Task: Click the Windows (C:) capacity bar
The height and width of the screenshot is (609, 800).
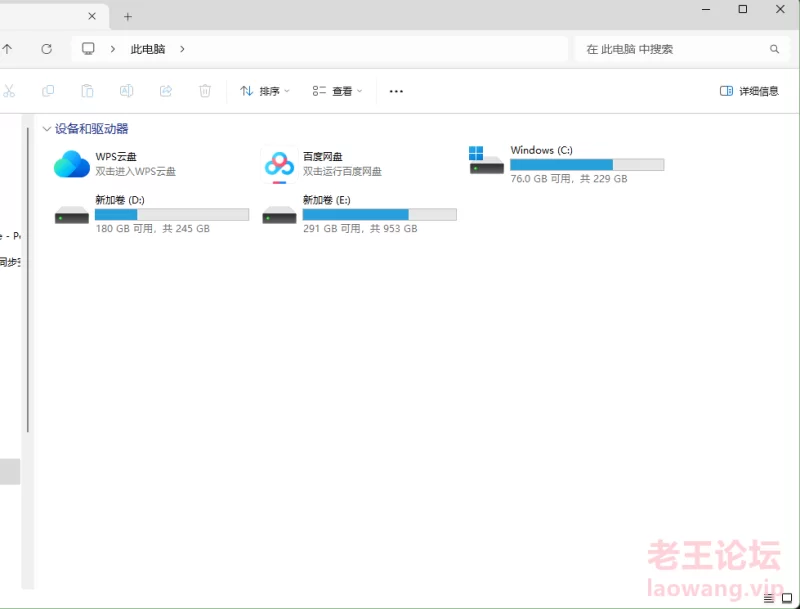Action: click(x=587, y=164)
